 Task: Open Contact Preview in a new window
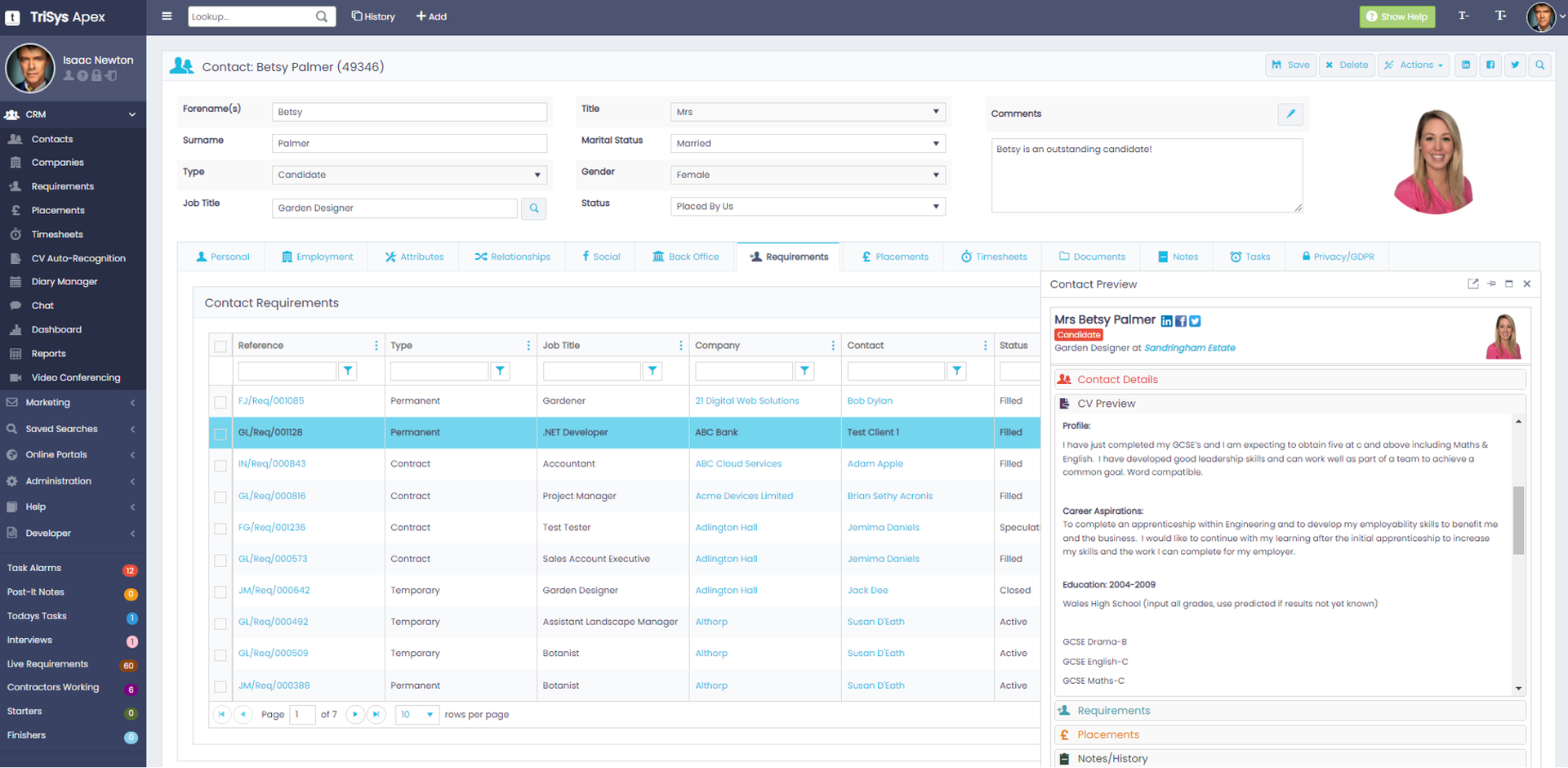pyautogui.click(x=1472, y=284)
